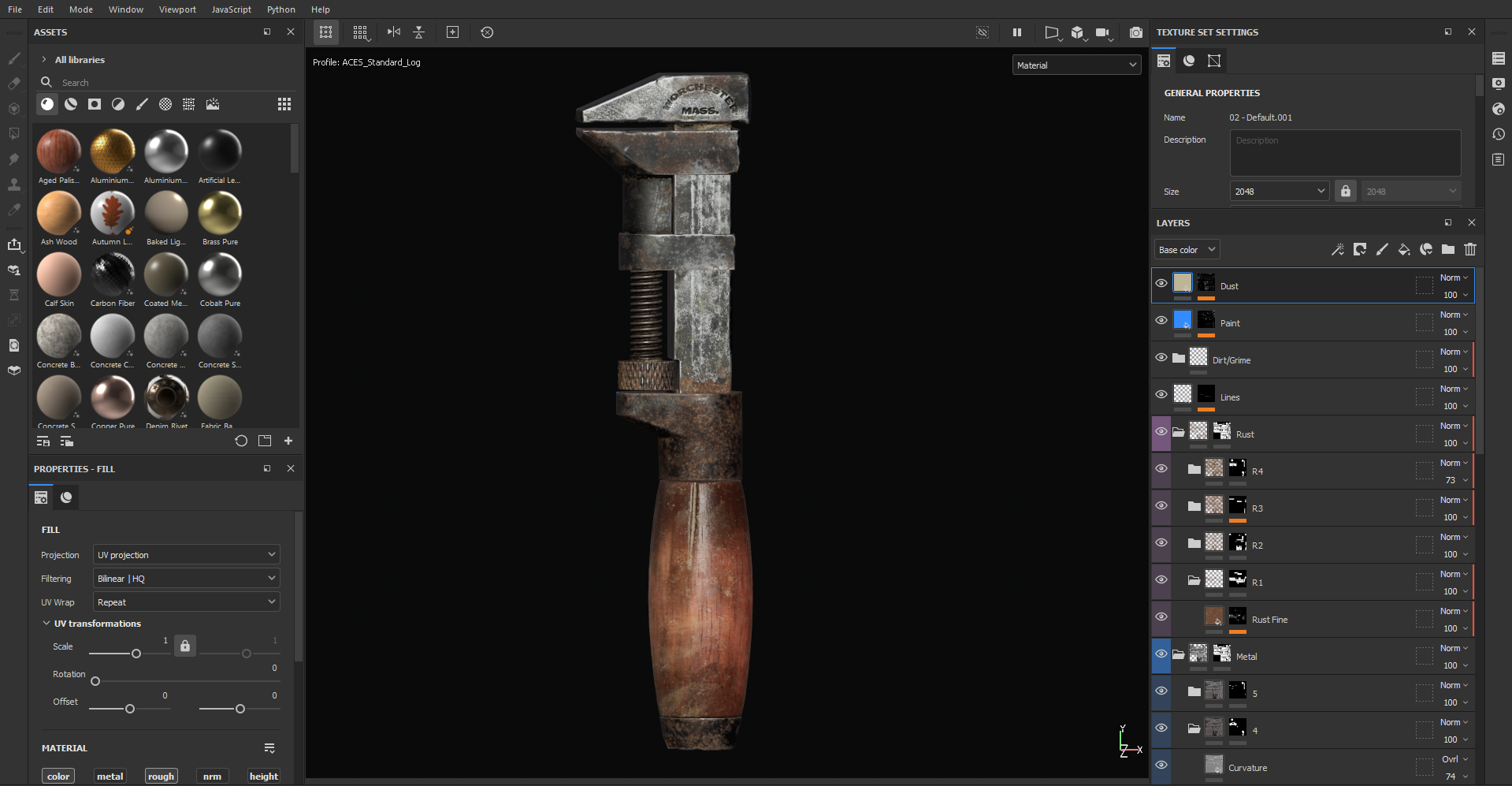Select the Material picker eyedropper tool
This screenshot has width=1512, height=786.
pos(14,210)
